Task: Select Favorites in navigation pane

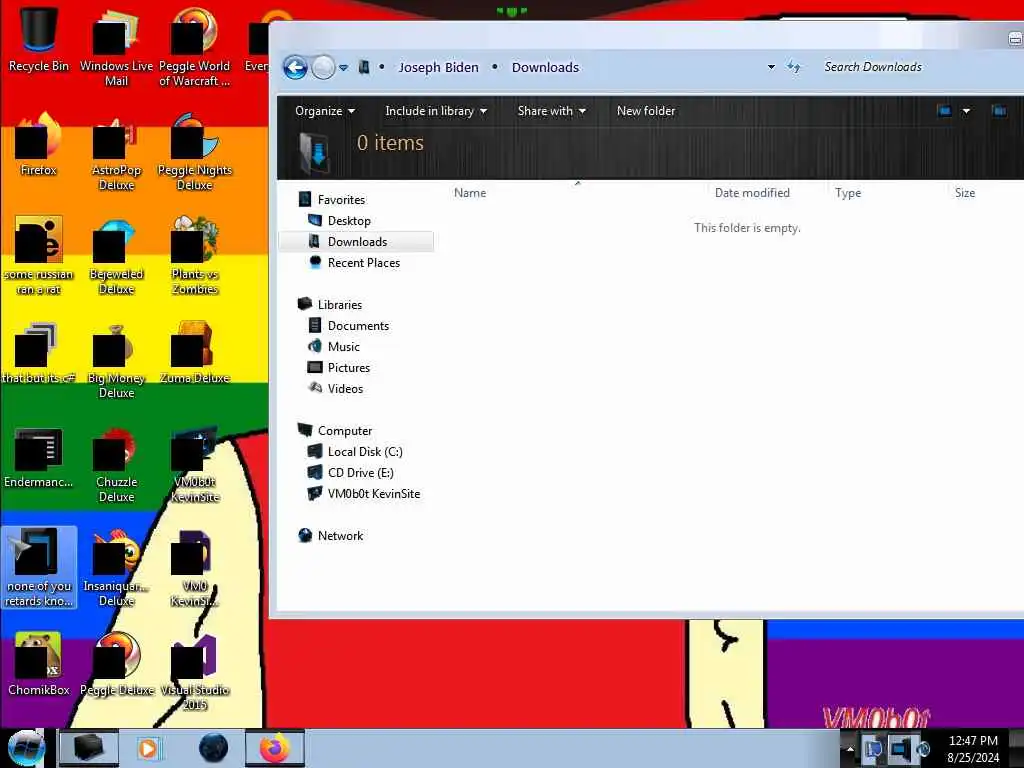Action: (x=332, y=200)
